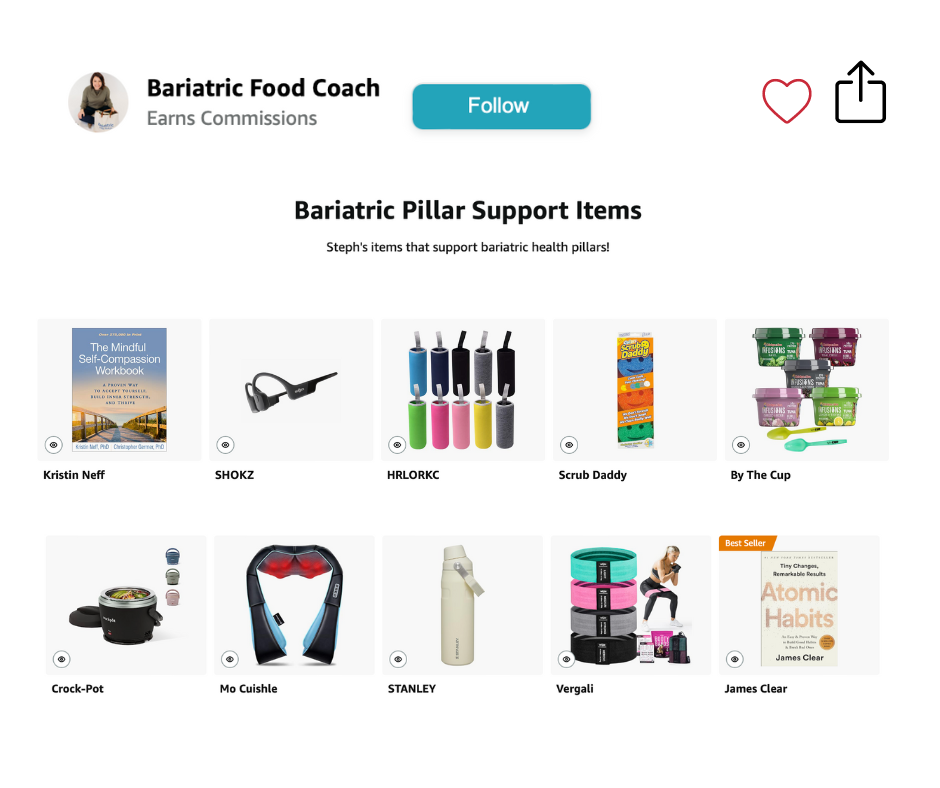The image size is (940, 788).
Task: Quick view the Crock-Pot food warmer
Action: click(62, 658)
